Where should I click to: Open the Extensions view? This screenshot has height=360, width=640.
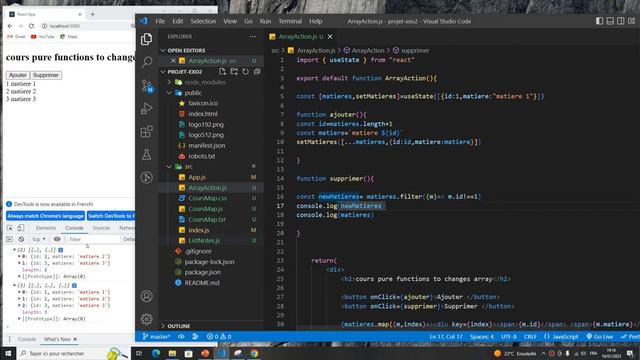pos(147,131)
